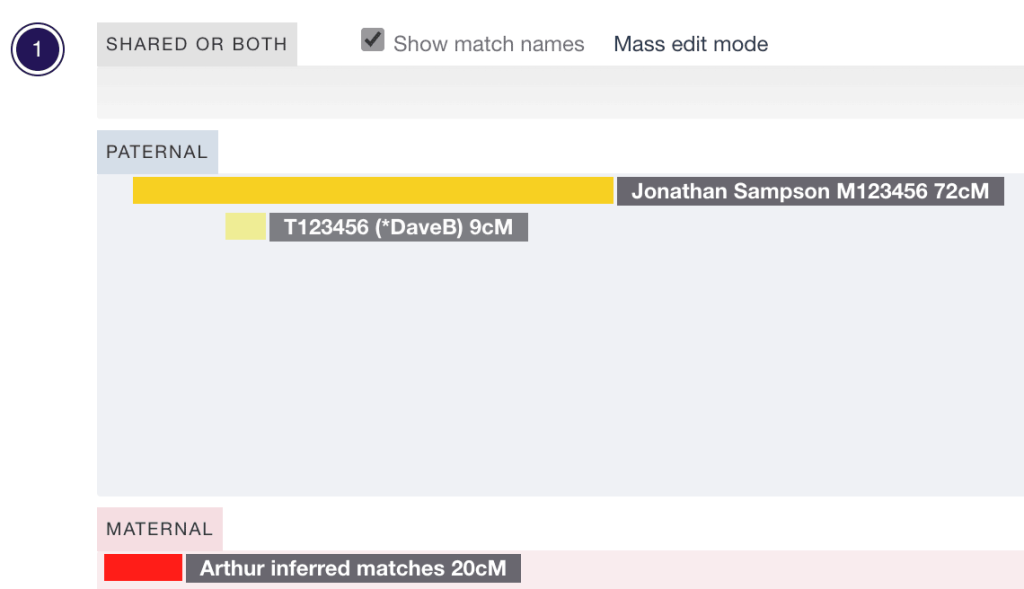The image size is (1024, 589).
Task: Open the T123456 (*DaveB) 9cM label
Action: click(398, 227)
